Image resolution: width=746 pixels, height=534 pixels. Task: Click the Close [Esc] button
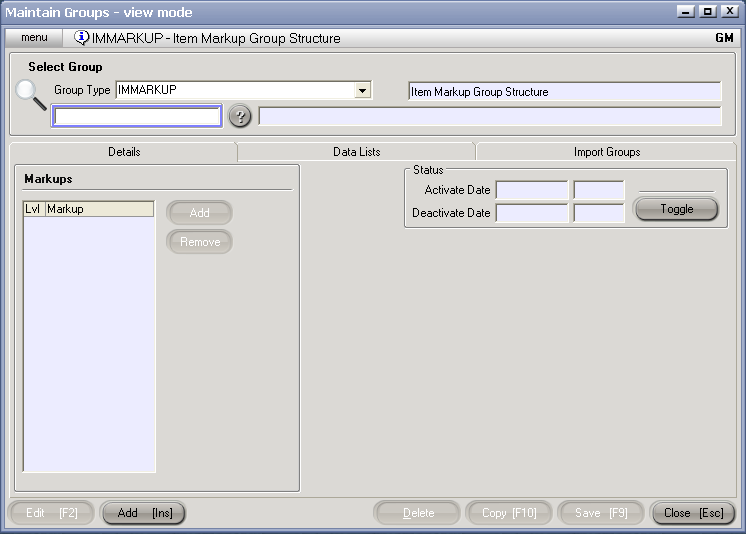(x=693, y=513)
